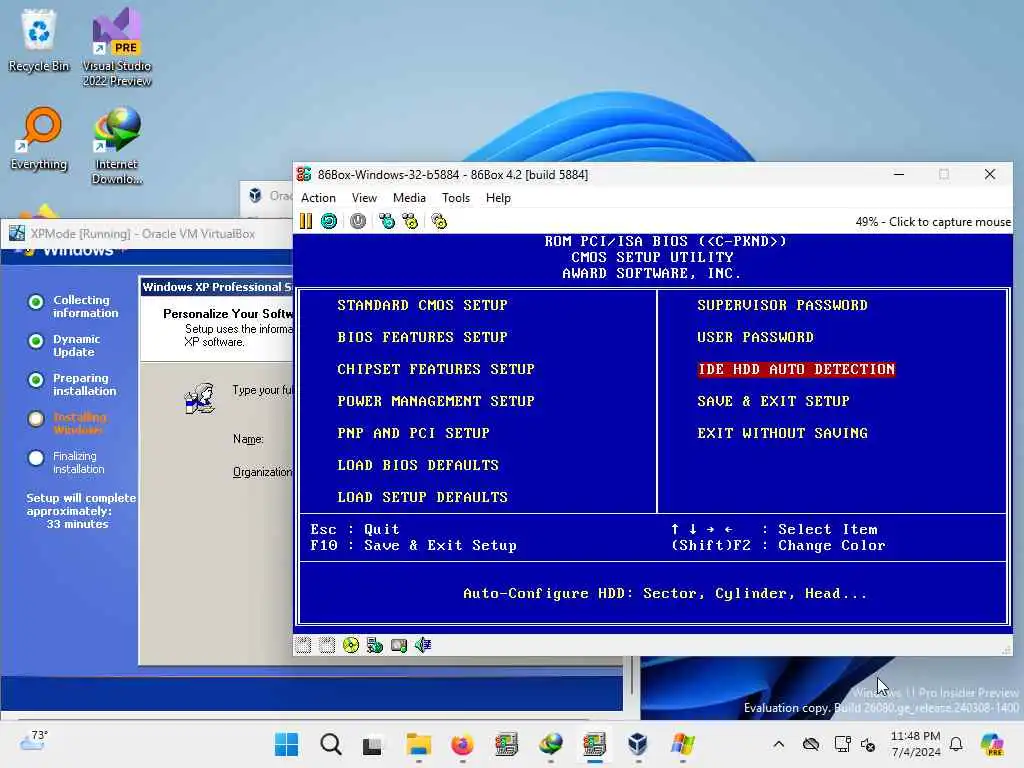
Task: Show hidden tray icons chevron
Action: pos(778,744)
